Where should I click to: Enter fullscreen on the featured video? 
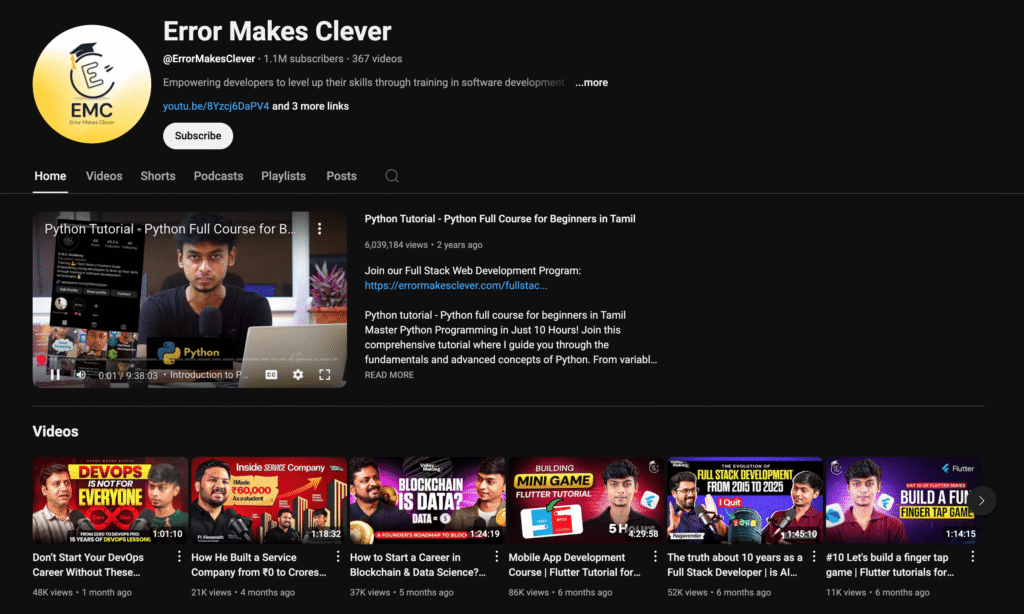pyautogui.click(x=325, y=374)
